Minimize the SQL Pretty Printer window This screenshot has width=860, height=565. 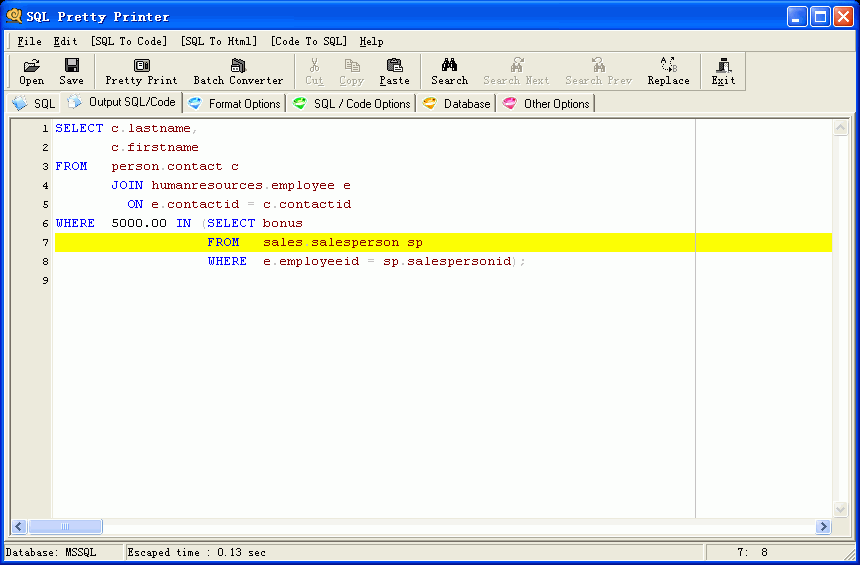coord(797,16)
